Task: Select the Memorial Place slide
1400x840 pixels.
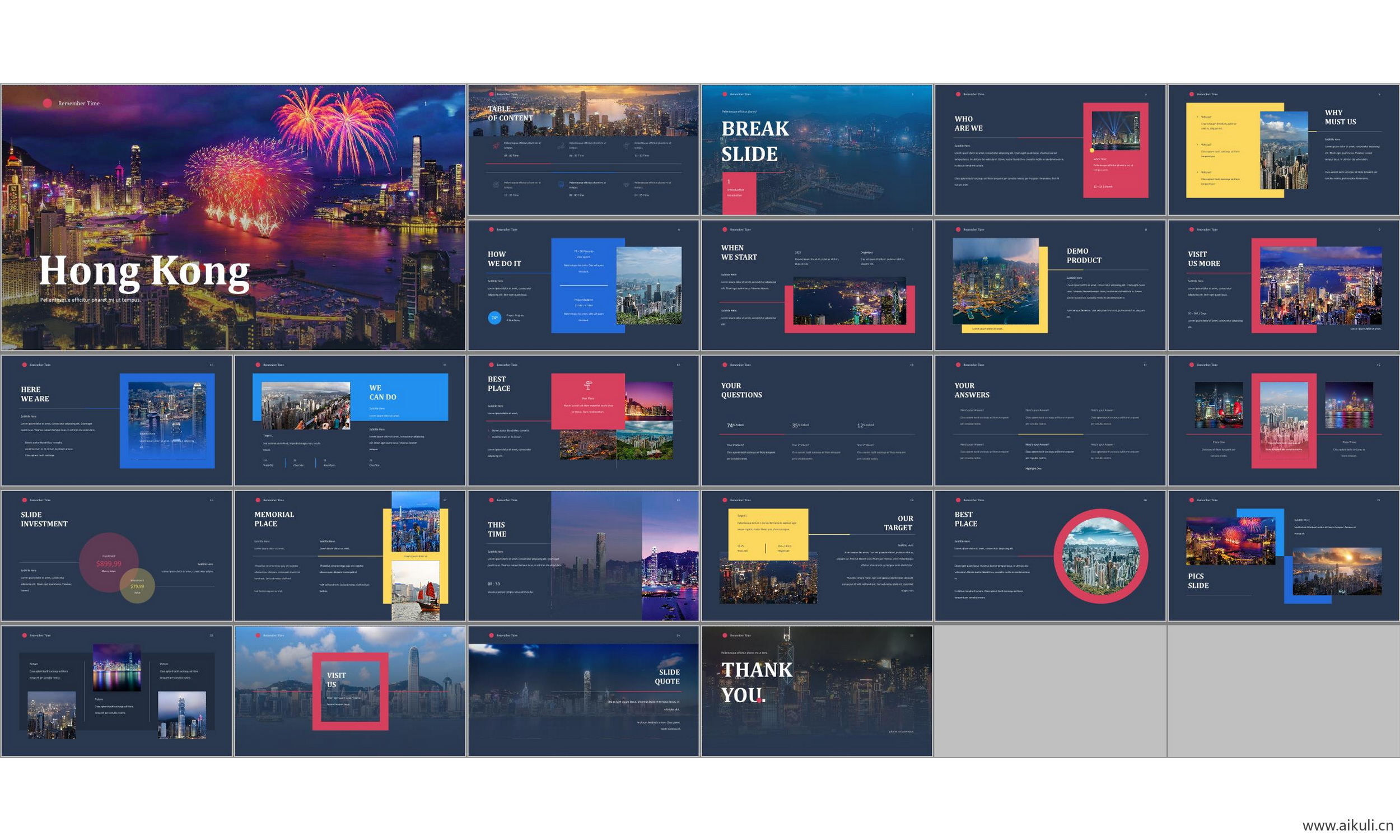Action: pyautogui.click(x=349, y=556)
